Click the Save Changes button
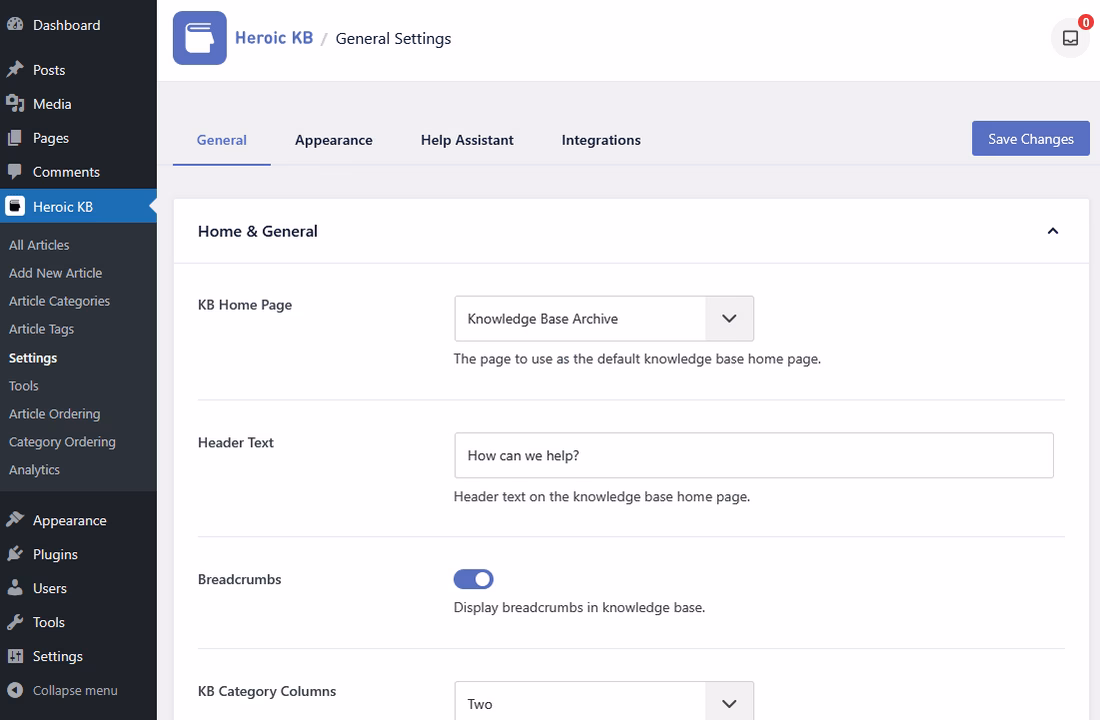Screen dimensions: 1100x720 click(1031, 139)
